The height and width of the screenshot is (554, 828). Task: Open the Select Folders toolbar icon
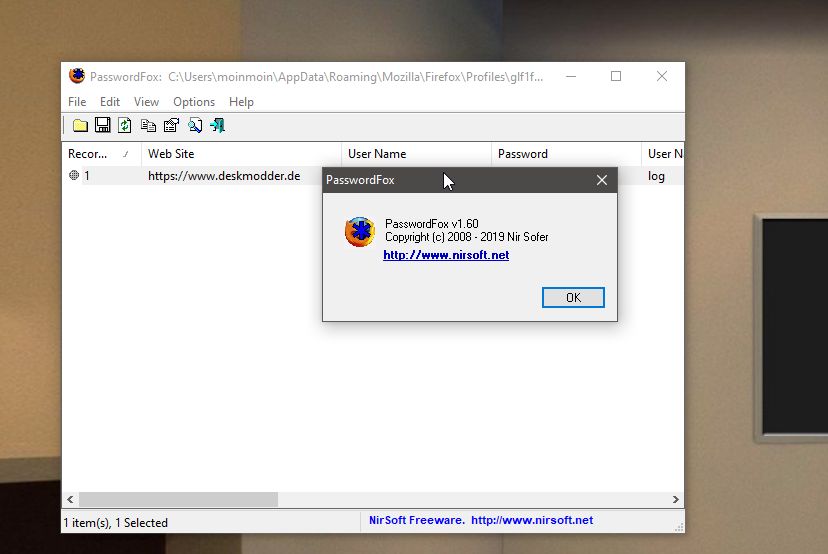pyautogui.click(x=80, y=125)
